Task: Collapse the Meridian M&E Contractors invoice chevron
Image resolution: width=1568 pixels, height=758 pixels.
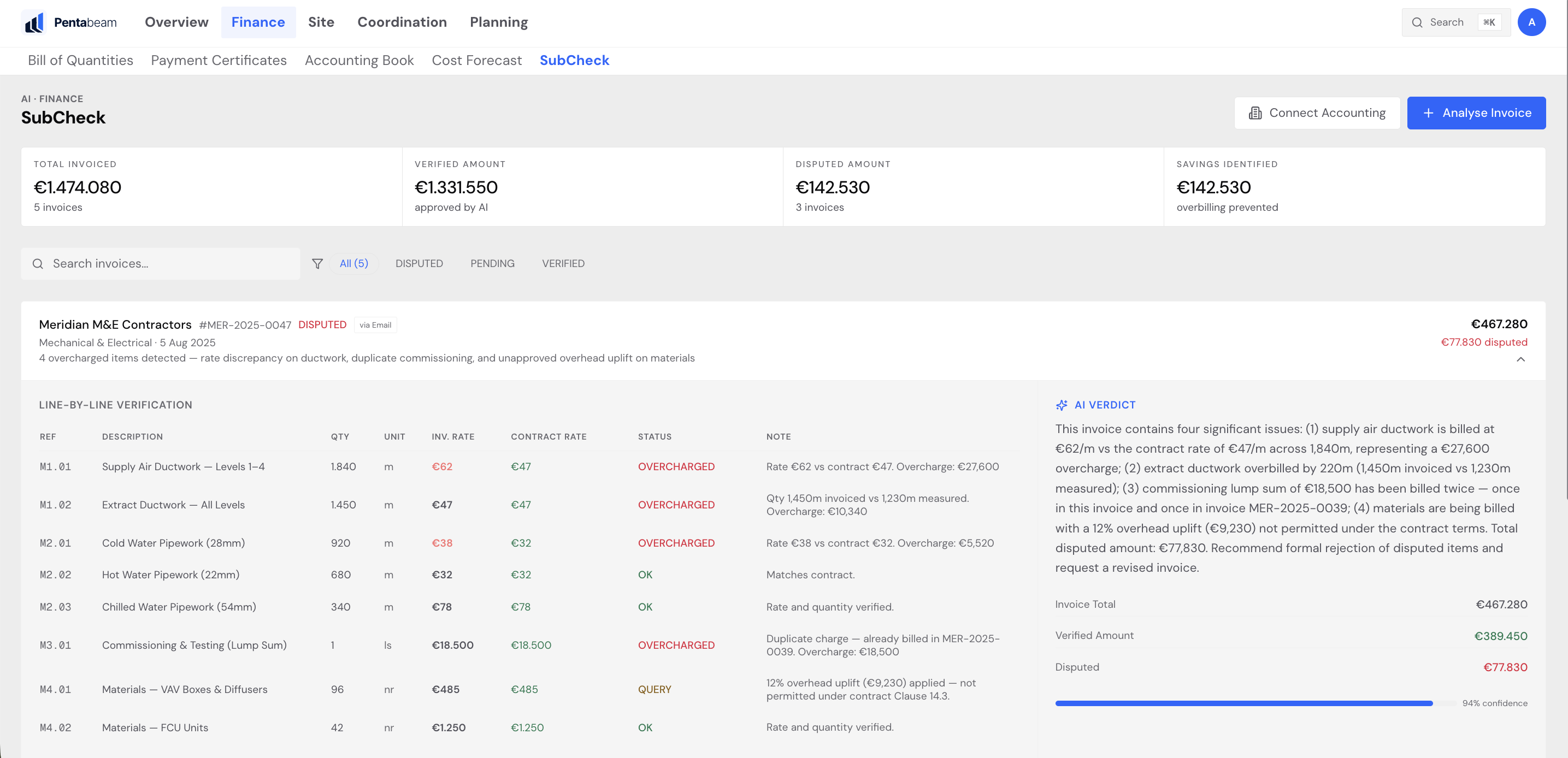Action: point(1520,359)
